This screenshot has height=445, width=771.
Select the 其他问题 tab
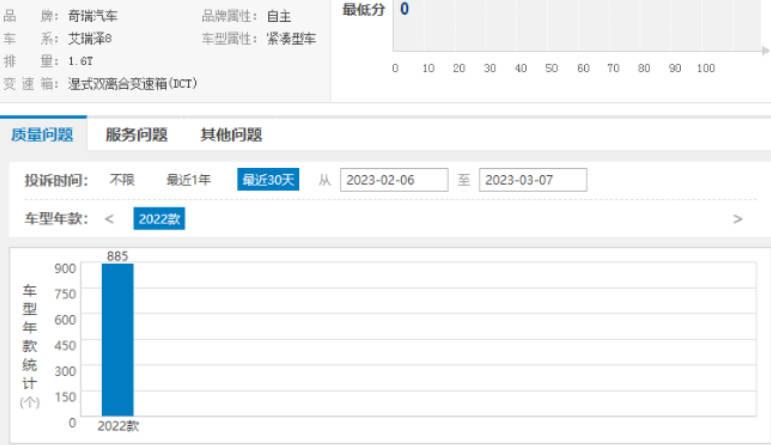point(231,135)
